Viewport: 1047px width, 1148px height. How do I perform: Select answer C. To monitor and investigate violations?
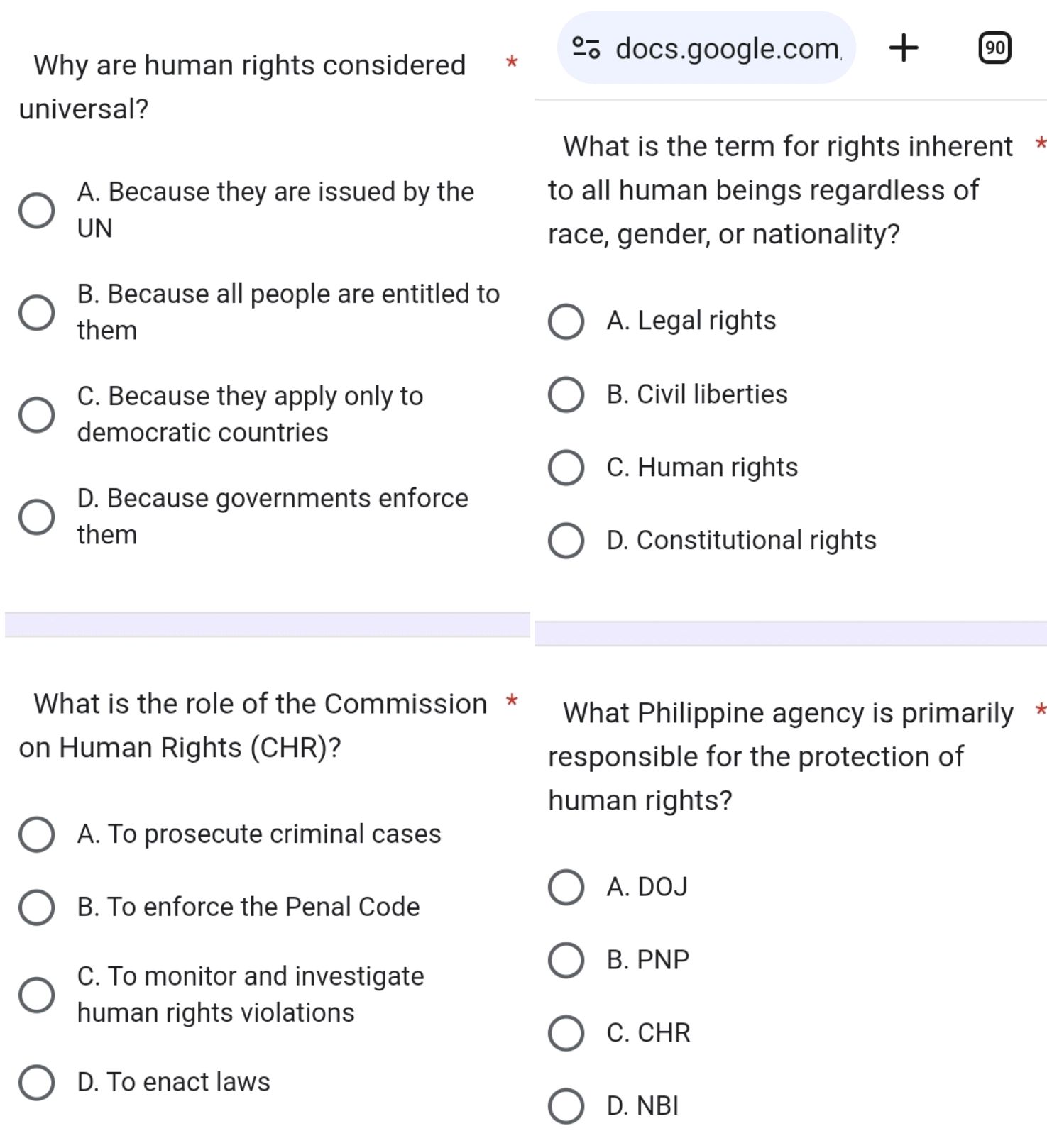pos(36,994)
